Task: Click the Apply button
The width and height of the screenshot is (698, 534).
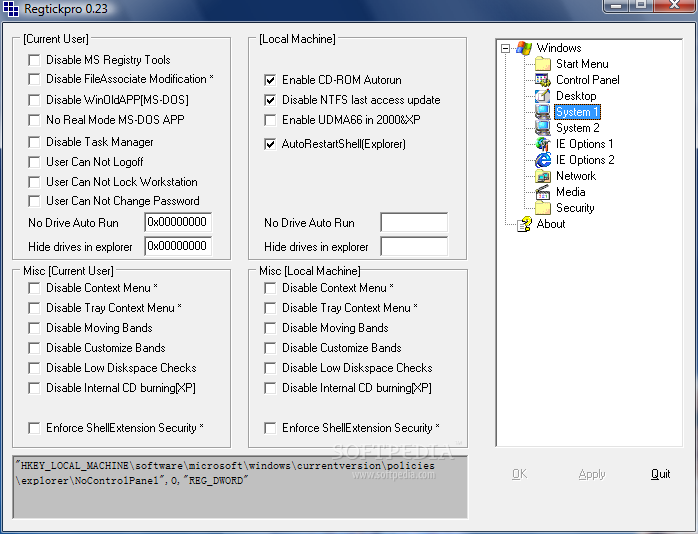Action: click(592, 474)
